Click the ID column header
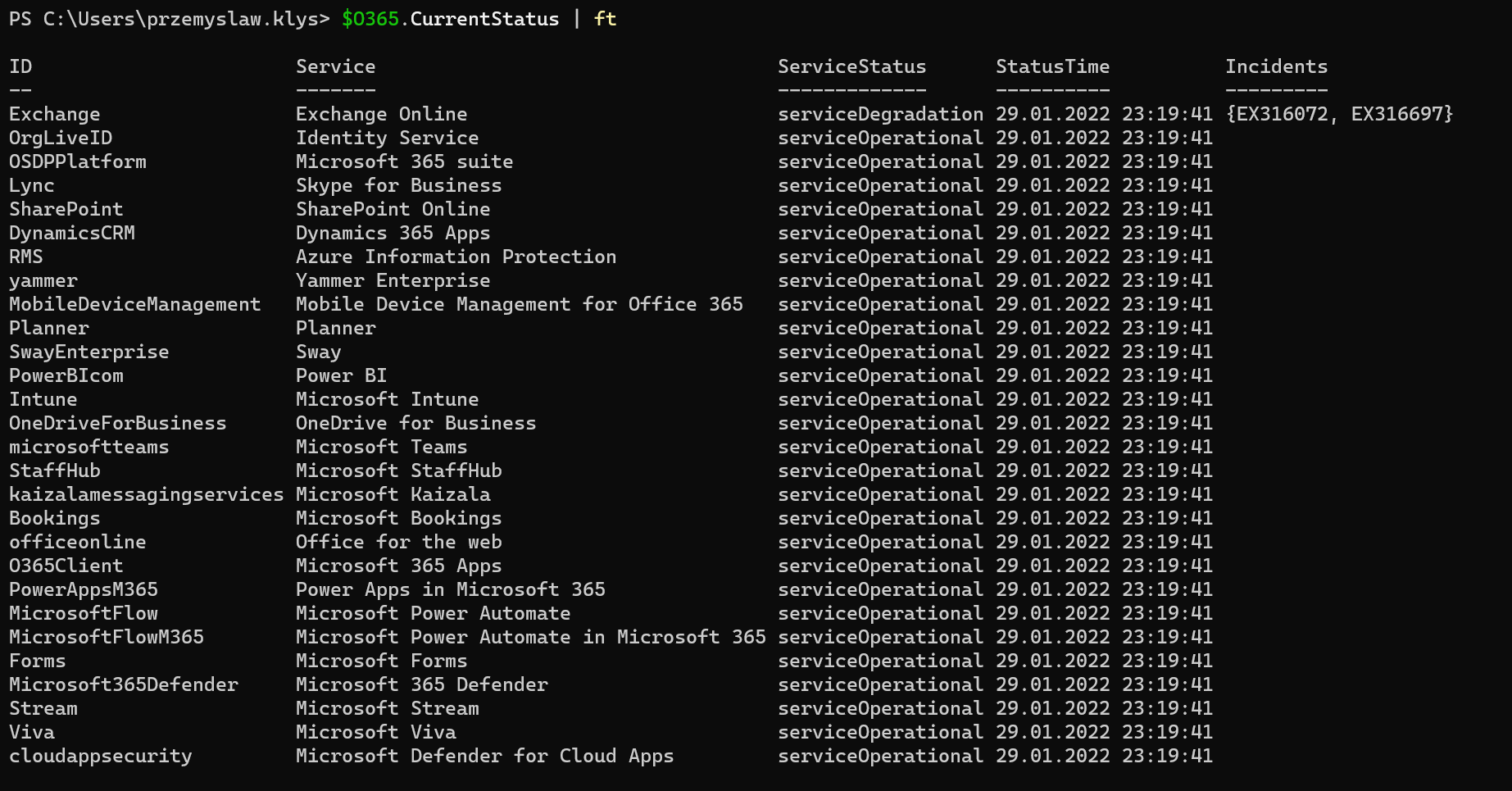The image size is (1512, 791). [x=21, y=66]
